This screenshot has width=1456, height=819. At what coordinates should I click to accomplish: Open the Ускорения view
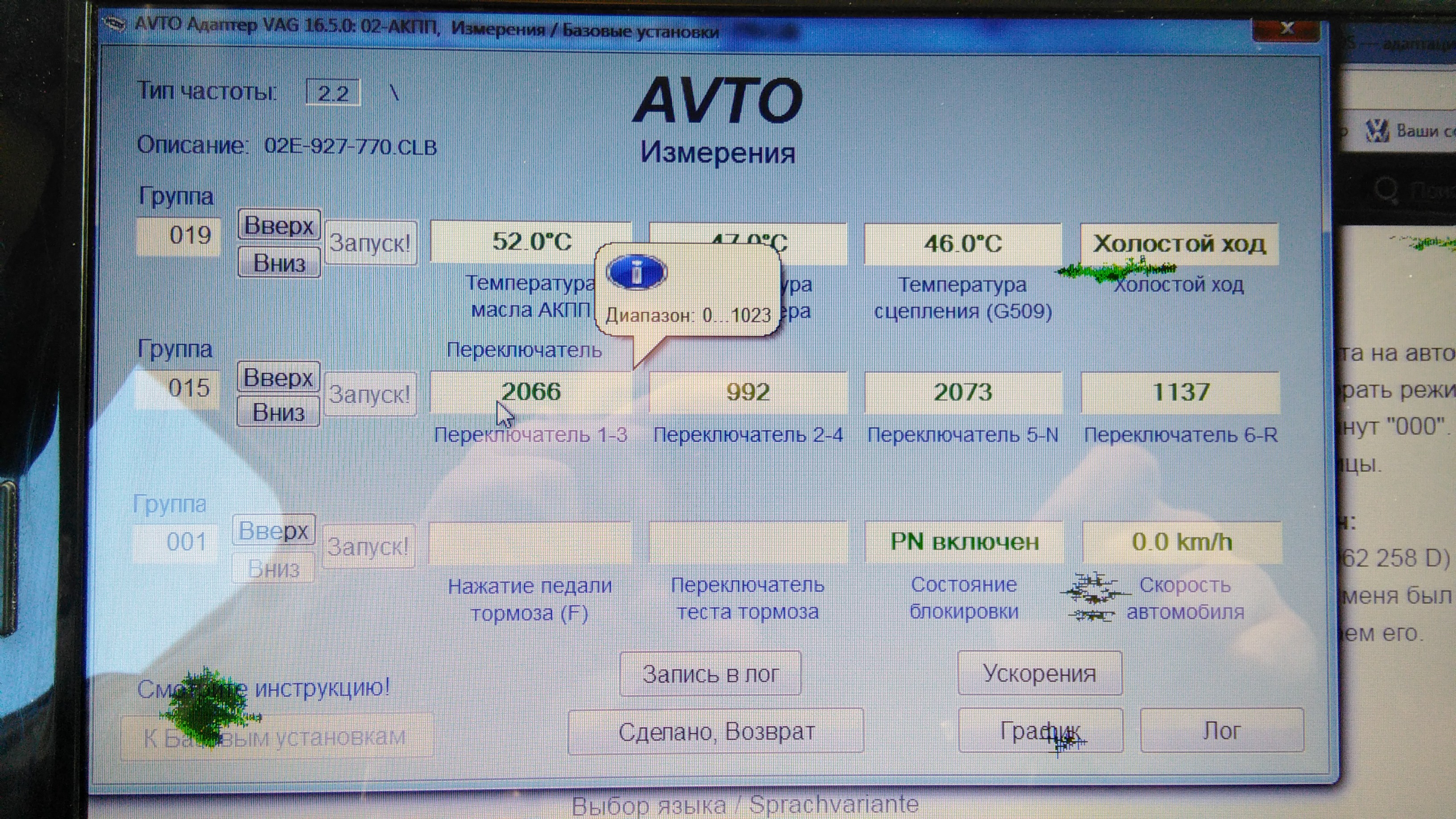[x=1039, y=673]
